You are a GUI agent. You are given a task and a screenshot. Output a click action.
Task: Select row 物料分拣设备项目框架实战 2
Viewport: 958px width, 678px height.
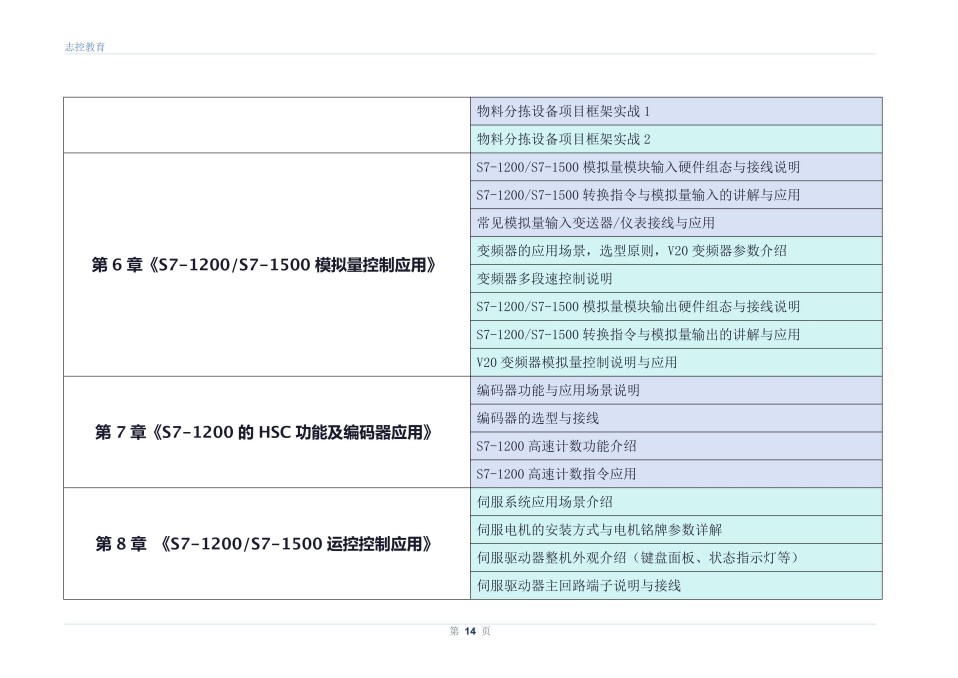676,139
